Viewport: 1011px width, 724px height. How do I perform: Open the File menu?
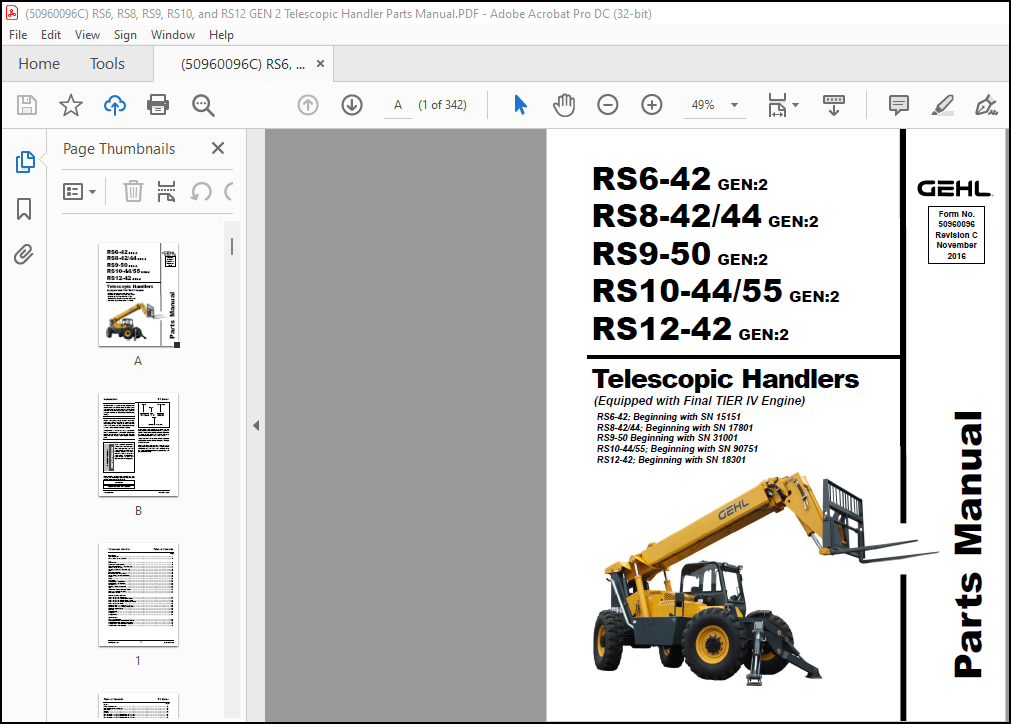coord(18,35)
